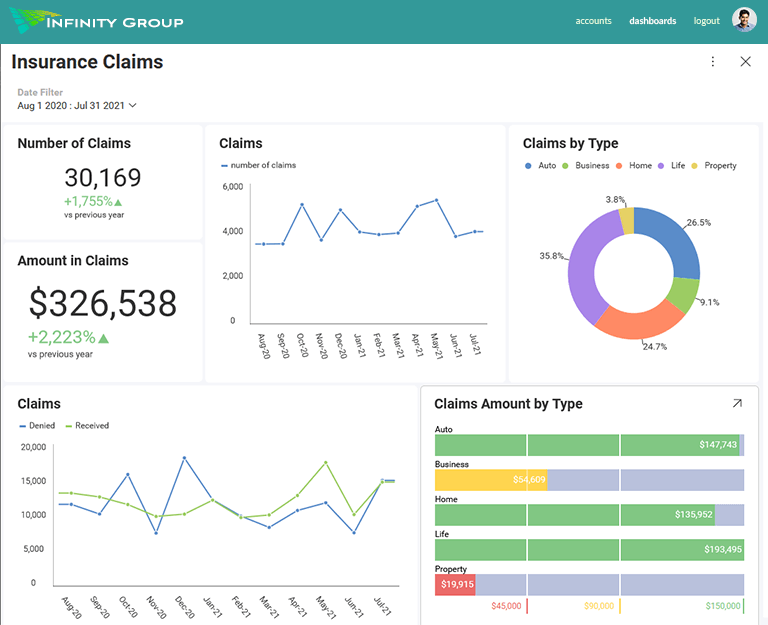Toggle the Received series legend
This screenshot has height=625, width=768.
pyautogui.click(x=87, y=426)
